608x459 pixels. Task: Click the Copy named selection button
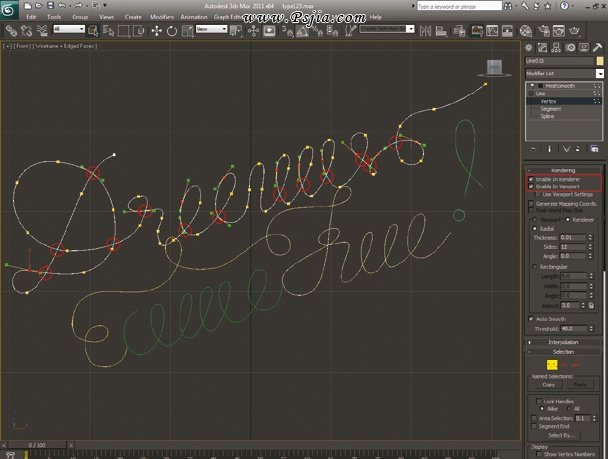click(548, 385)
